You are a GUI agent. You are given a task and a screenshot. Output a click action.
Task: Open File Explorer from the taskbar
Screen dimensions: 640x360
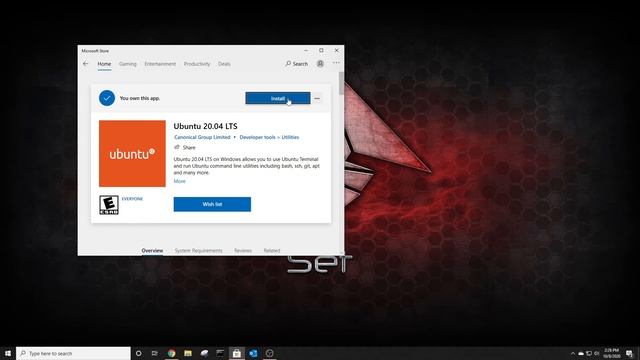coord(188,353)
